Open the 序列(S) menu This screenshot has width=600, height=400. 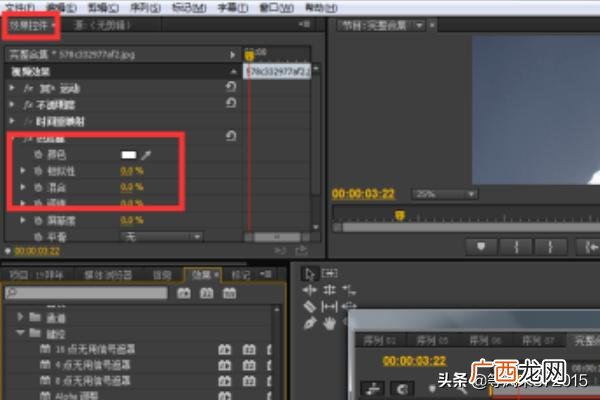pyautogui.click(x=145, y=8)
